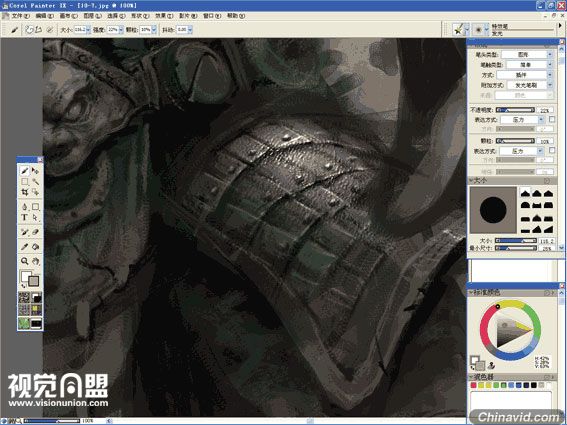Select the Layer Adjuster tool

point(35,170)
